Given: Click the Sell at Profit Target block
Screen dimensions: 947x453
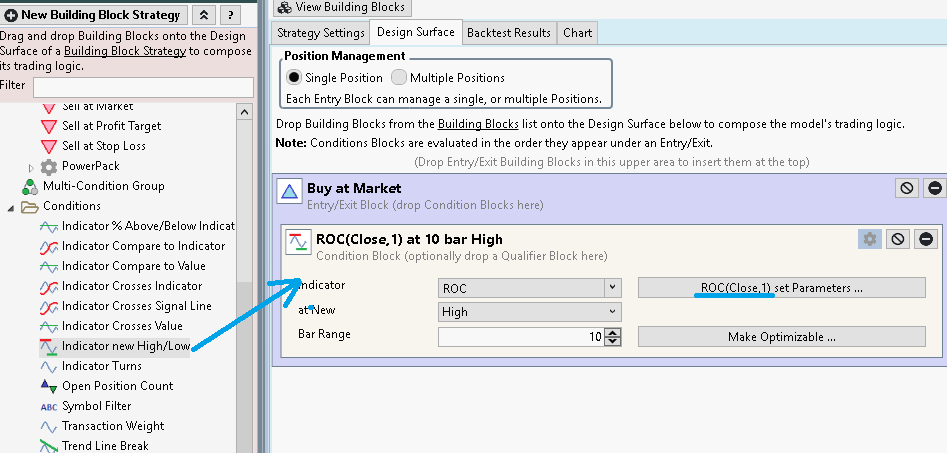Looking at the screenshot, I should tap(110, 126).
